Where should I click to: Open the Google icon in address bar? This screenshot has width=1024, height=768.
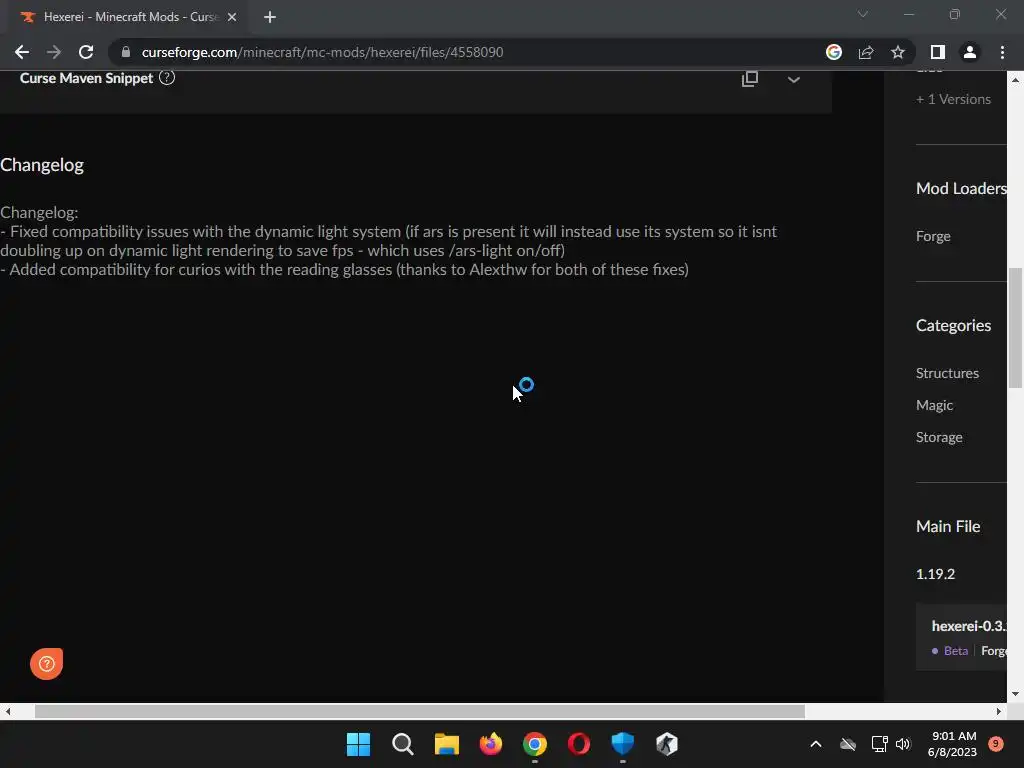click(834, 52)
